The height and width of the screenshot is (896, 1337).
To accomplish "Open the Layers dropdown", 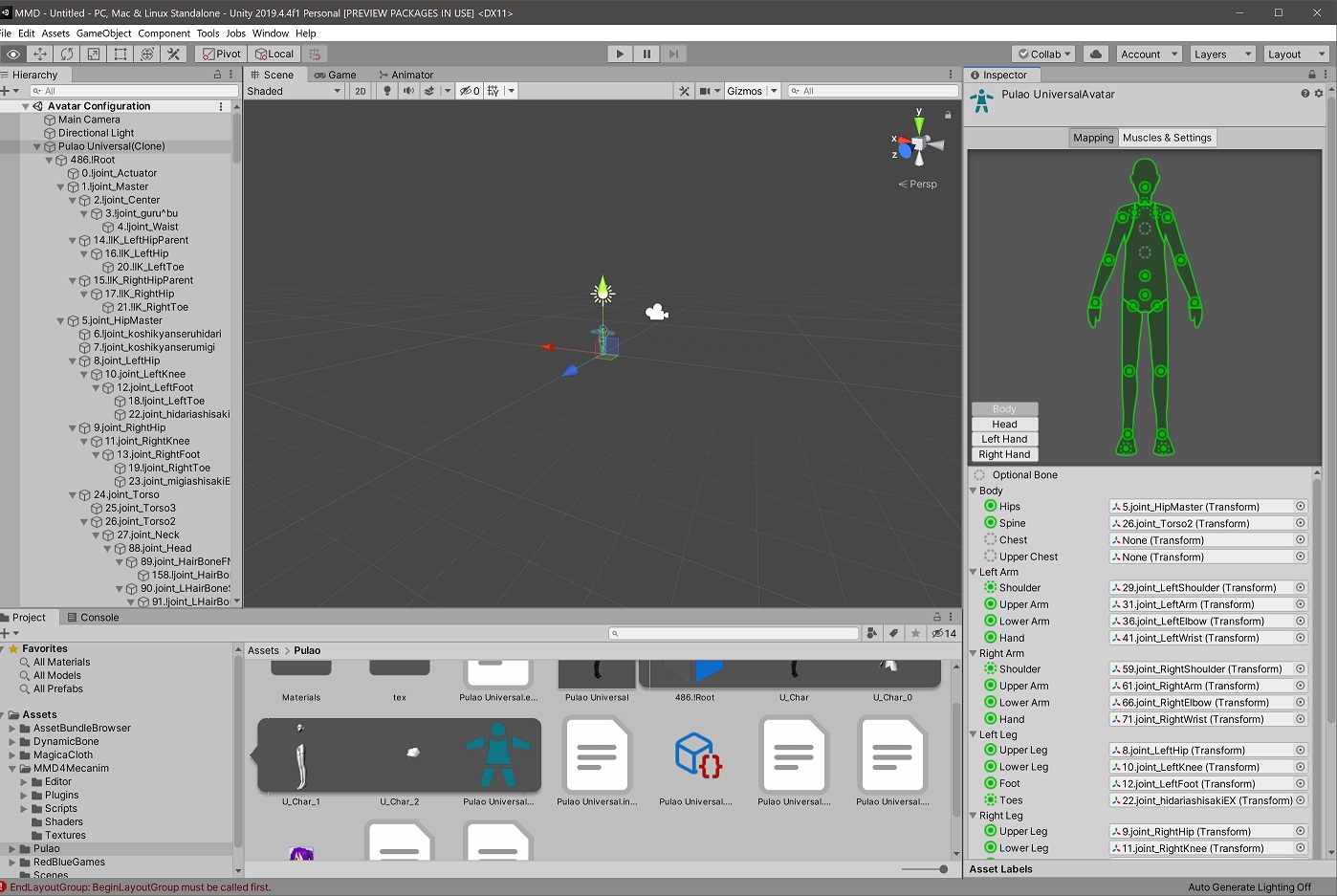I will coord(1222,55).
